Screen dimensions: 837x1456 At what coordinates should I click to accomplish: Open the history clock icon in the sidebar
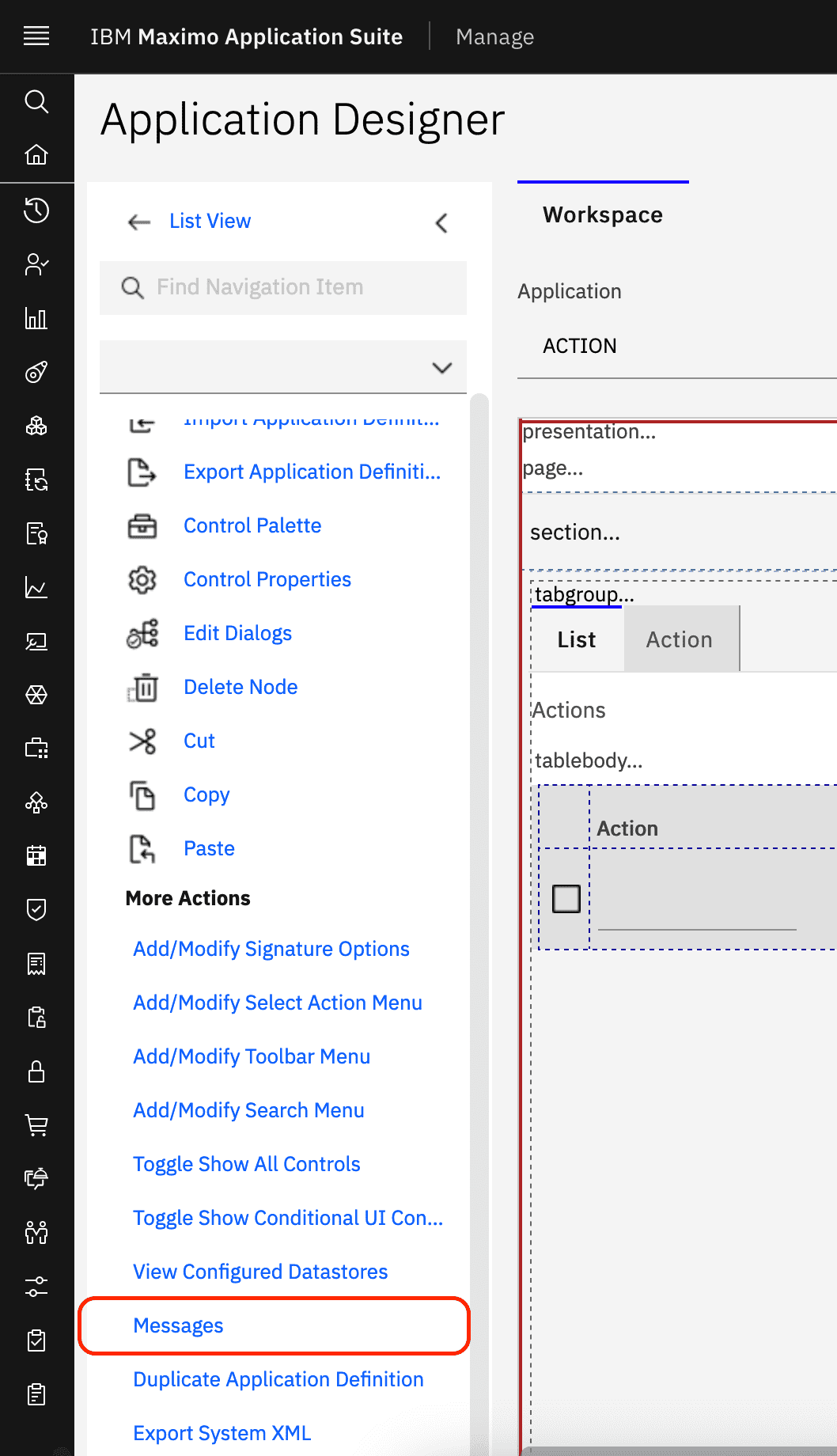36,210
